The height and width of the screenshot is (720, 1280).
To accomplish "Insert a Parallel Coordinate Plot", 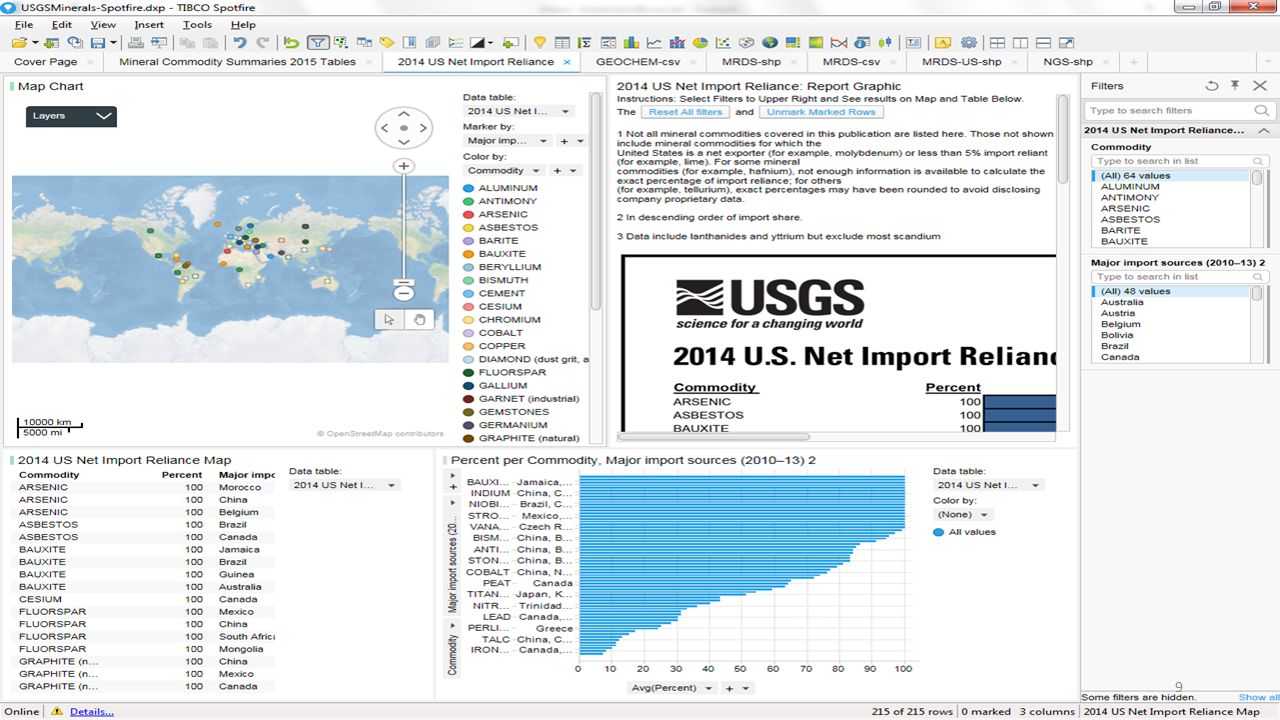I will (x=838, y=43).
